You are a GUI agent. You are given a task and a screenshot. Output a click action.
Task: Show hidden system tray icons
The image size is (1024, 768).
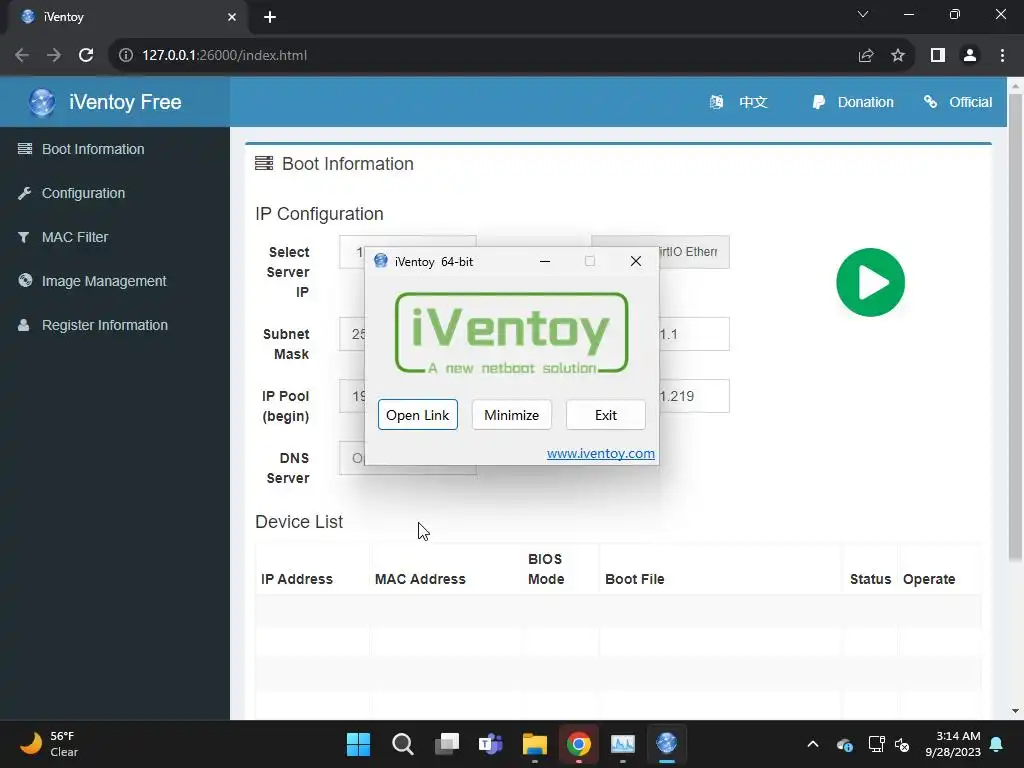(x=812, y=744)
